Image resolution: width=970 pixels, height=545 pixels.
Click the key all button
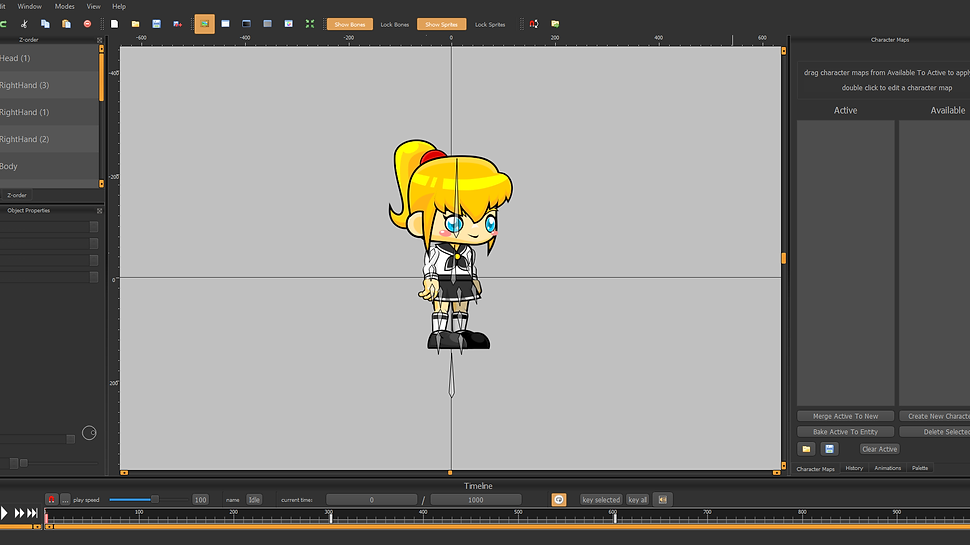pyautogui.click(x=637, y=500)
